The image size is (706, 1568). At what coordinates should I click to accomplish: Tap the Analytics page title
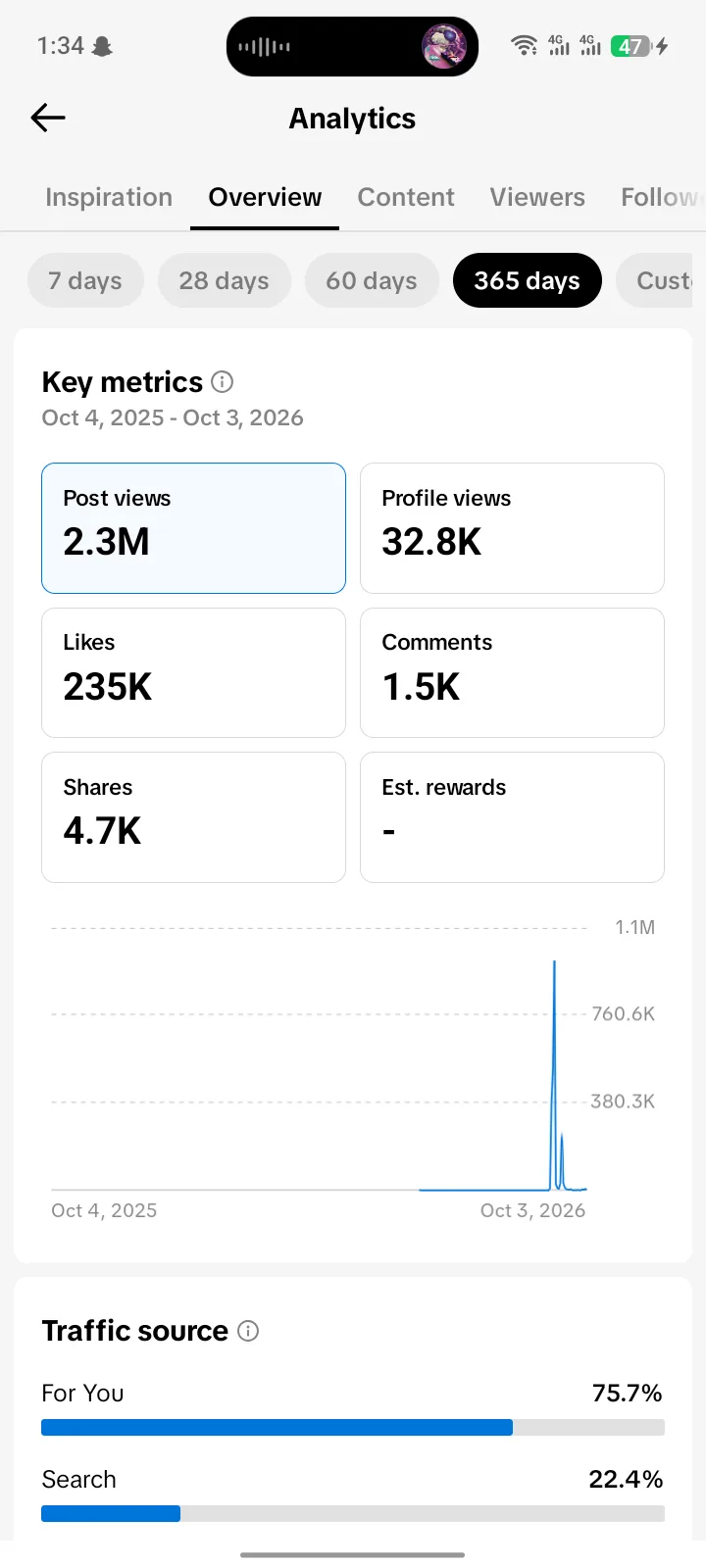(352, 119)
